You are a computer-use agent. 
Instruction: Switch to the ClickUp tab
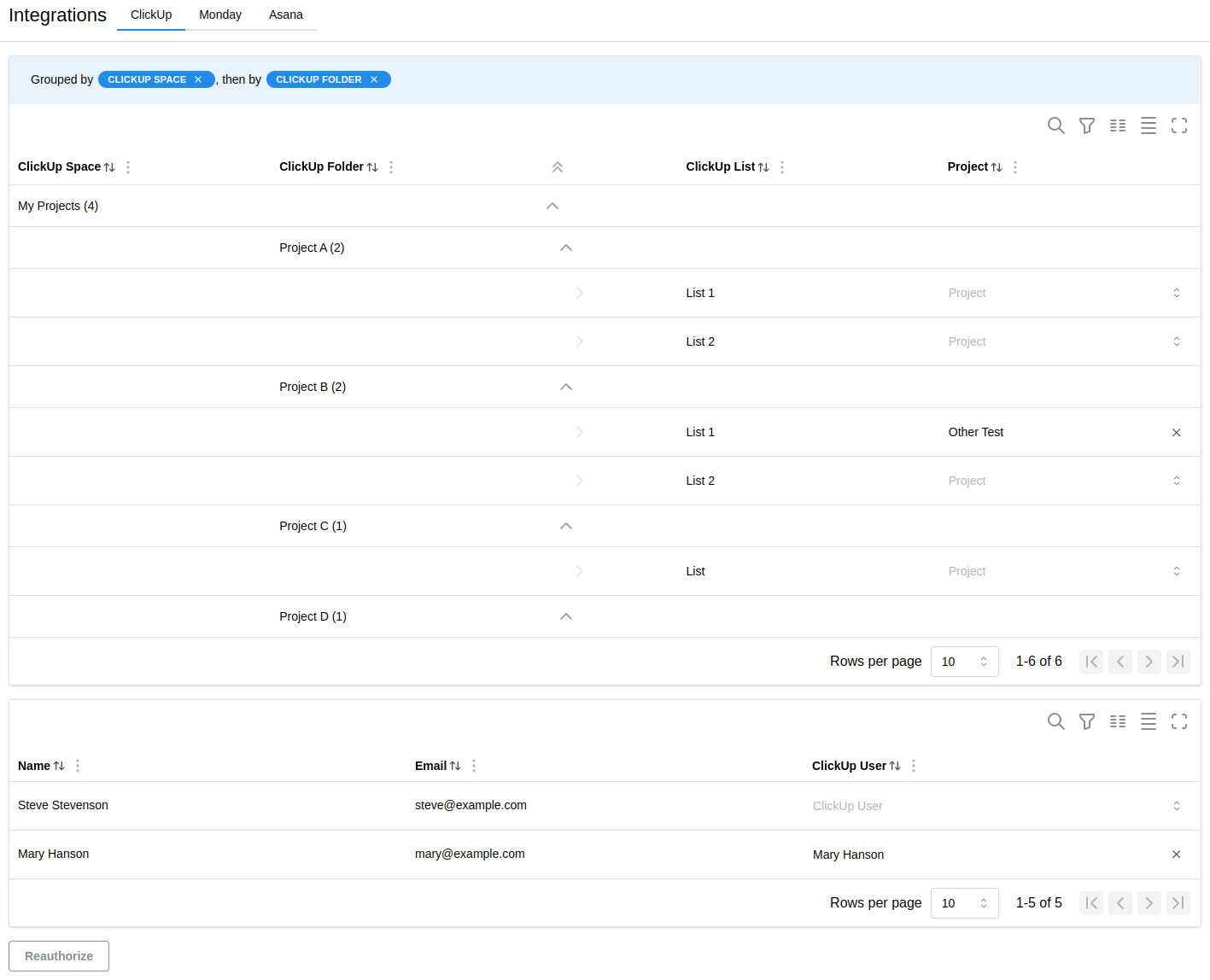point(151,15)
